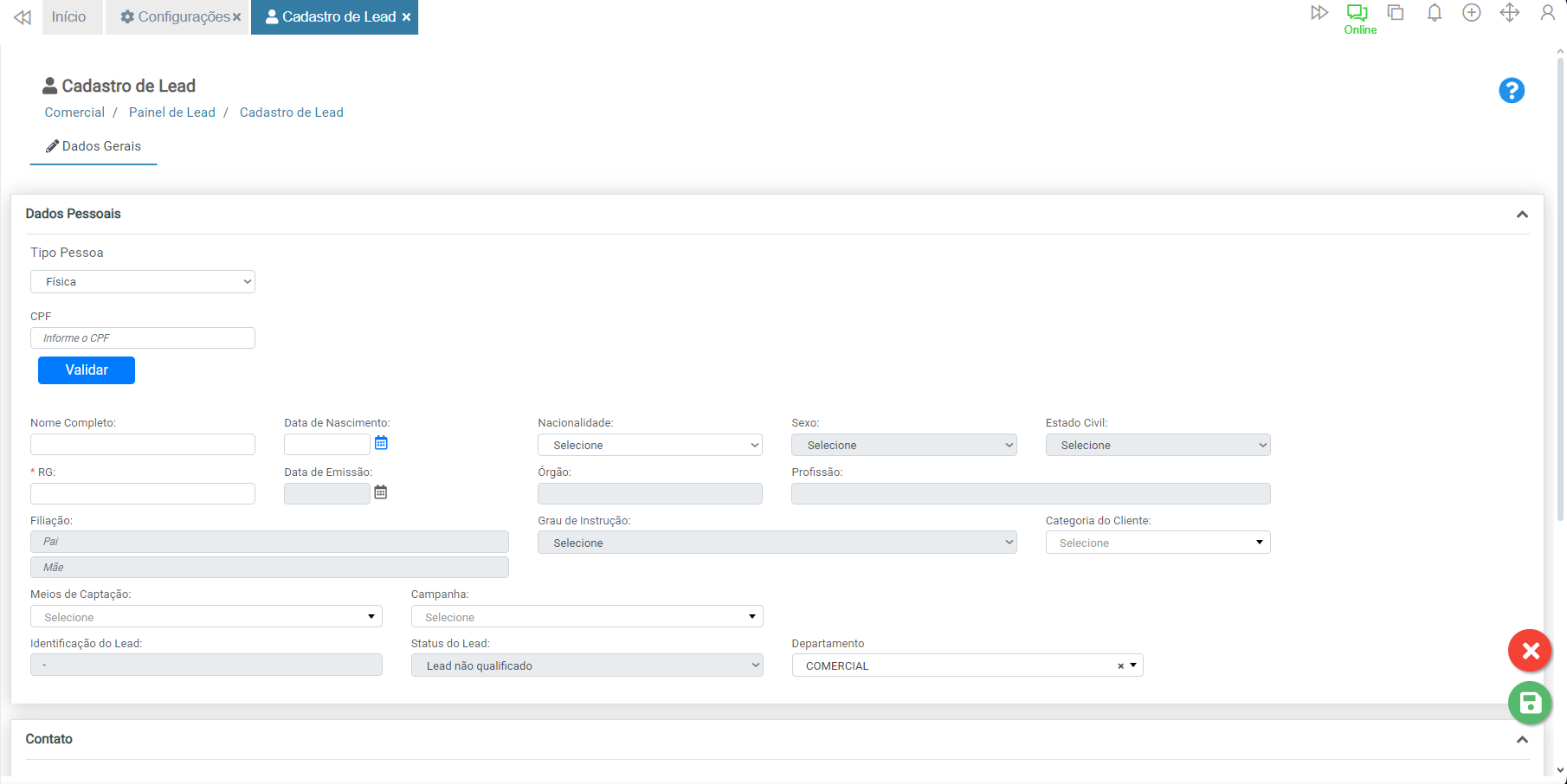Viewport: 1567px width, 784px height.
Task: Select the Dados Gerais tab
Action: (x=94, y=146)
